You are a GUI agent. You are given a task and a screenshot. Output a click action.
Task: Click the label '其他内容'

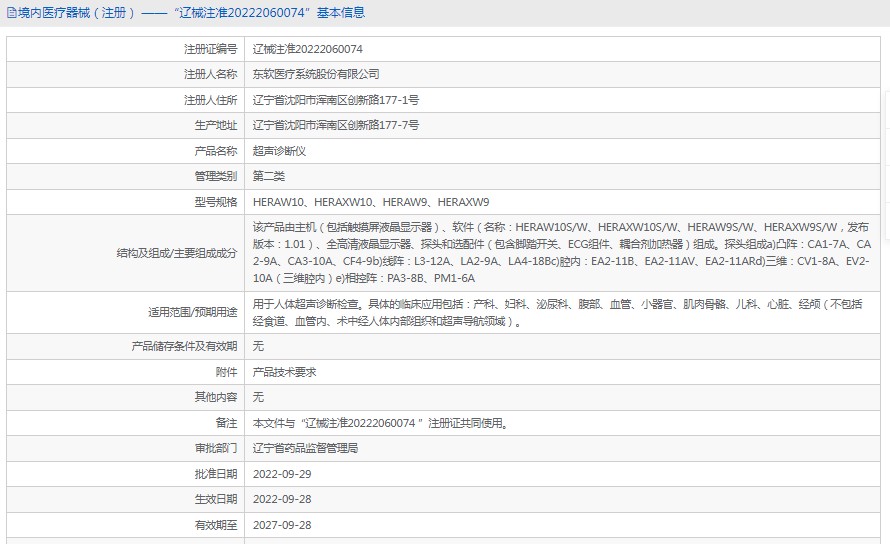pyautogui.click(x=216, y=397)
